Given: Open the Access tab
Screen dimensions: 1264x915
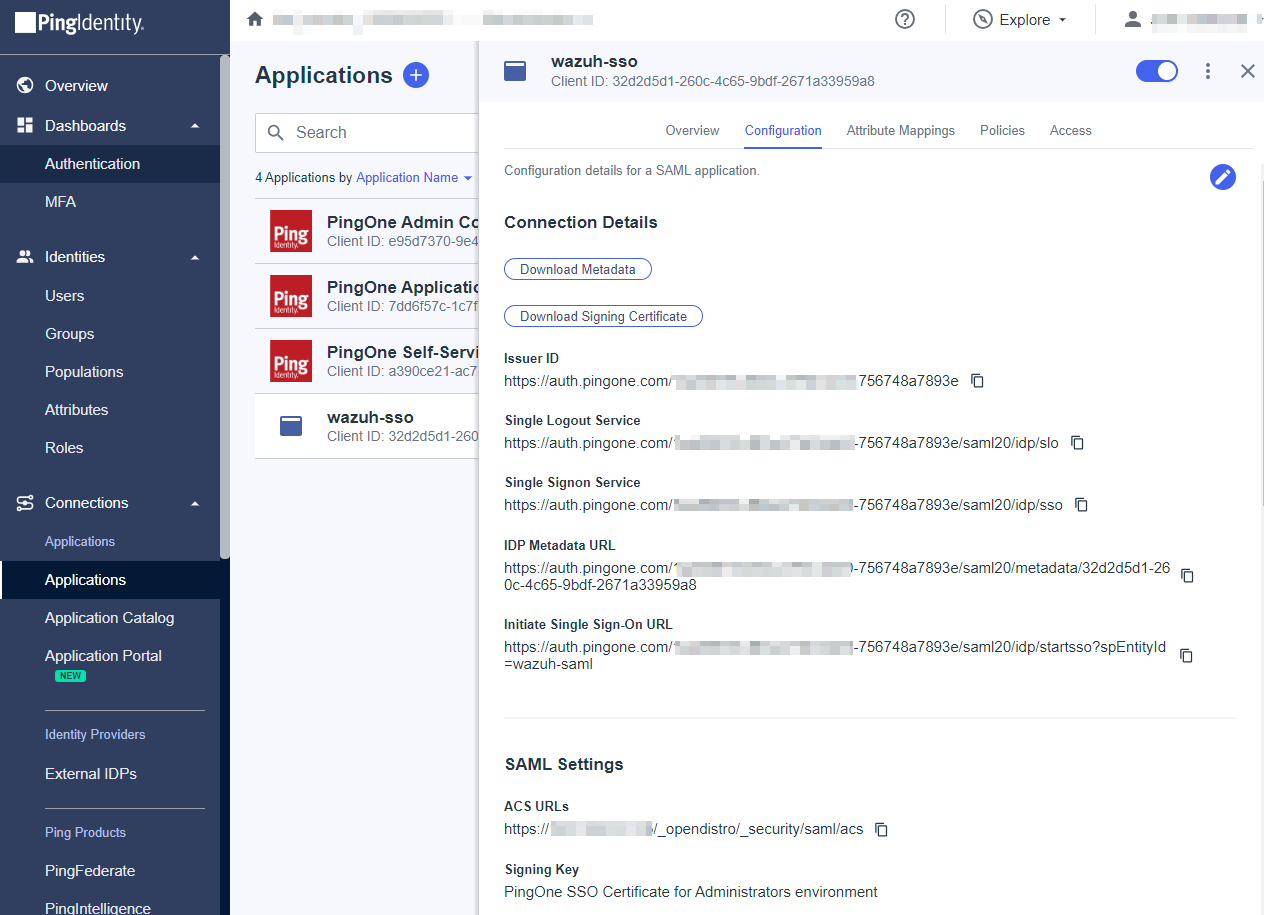Looking at the screenshot, I should pyautogui.click(x=1071, y=131).
